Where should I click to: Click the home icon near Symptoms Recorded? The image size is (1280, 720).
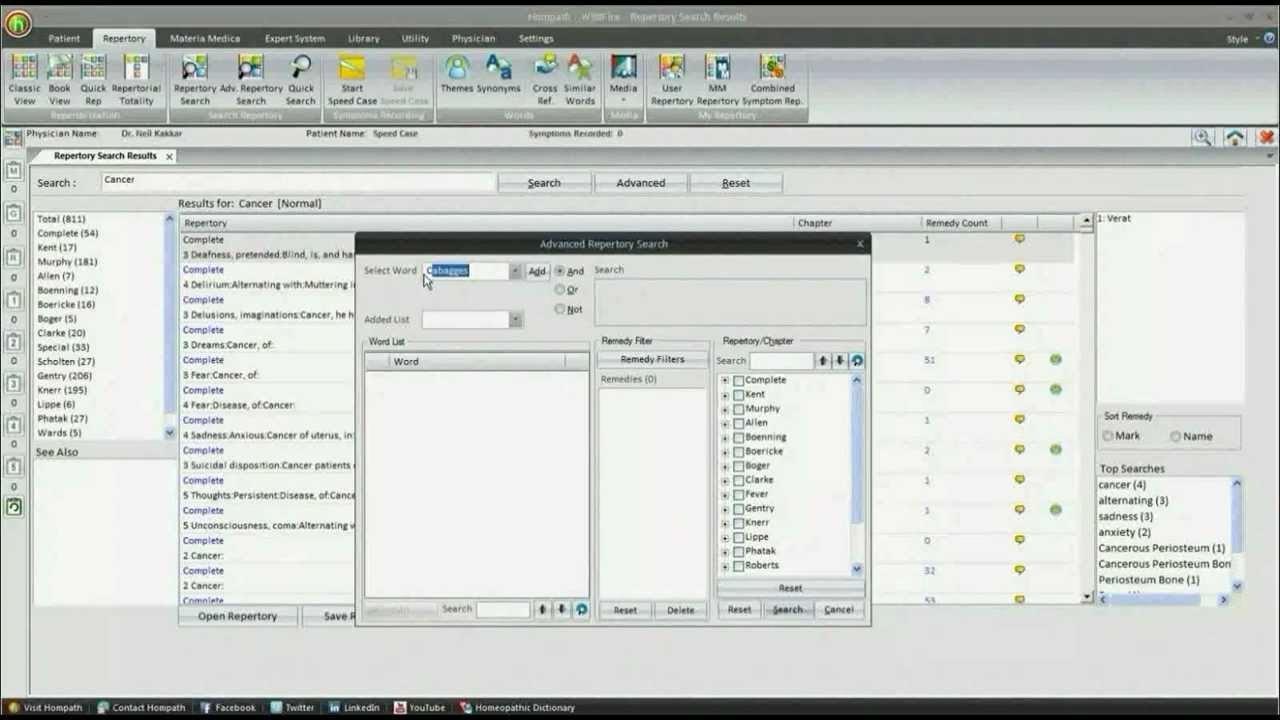tap(1235, 138)
